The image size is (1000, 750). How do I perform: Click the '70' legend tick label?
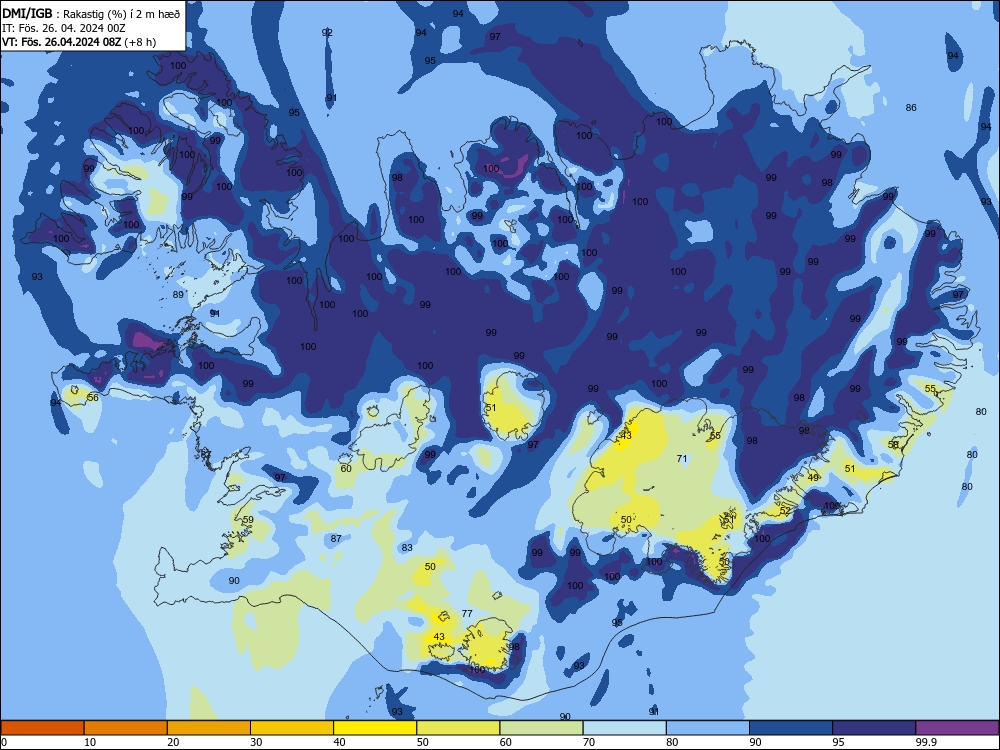[589, 742]
